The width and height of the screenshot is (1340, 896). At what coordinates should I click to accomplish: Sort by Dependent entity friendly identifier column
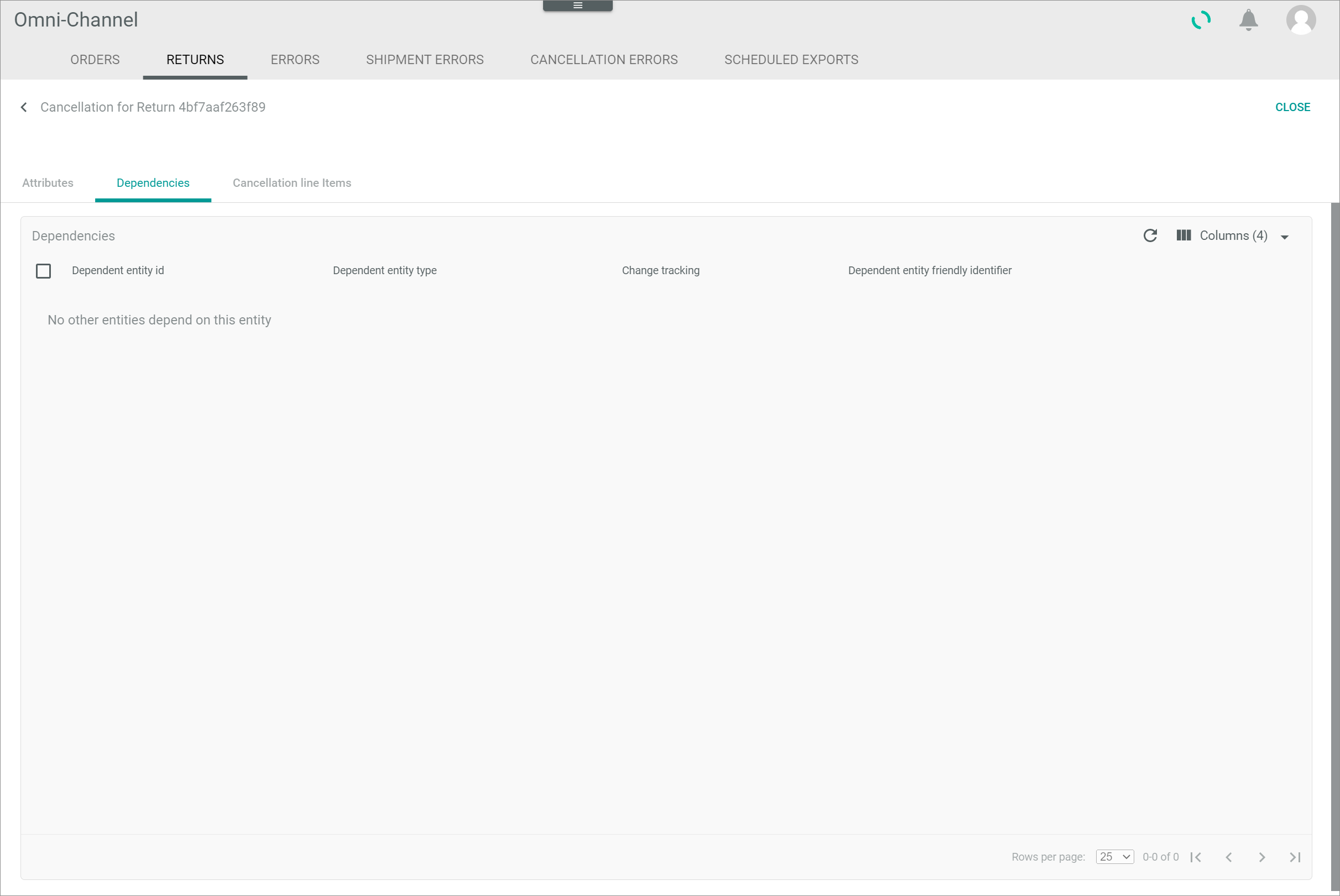click(930, 271)
